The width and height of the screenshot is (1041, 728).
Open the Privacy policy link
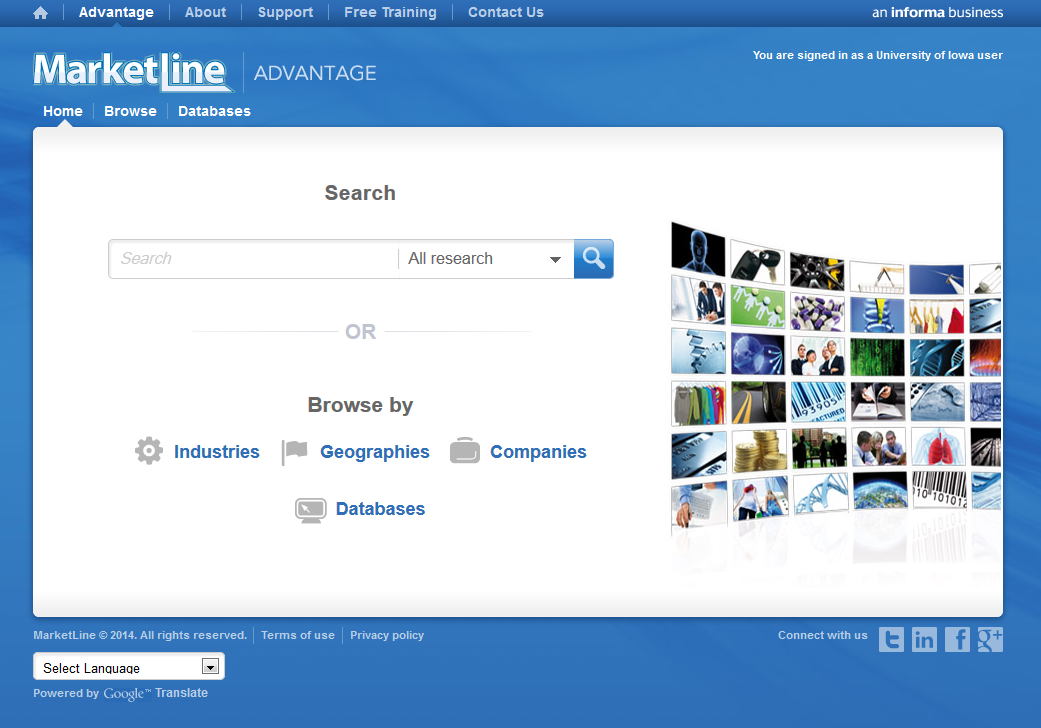[x=387, y=635]
